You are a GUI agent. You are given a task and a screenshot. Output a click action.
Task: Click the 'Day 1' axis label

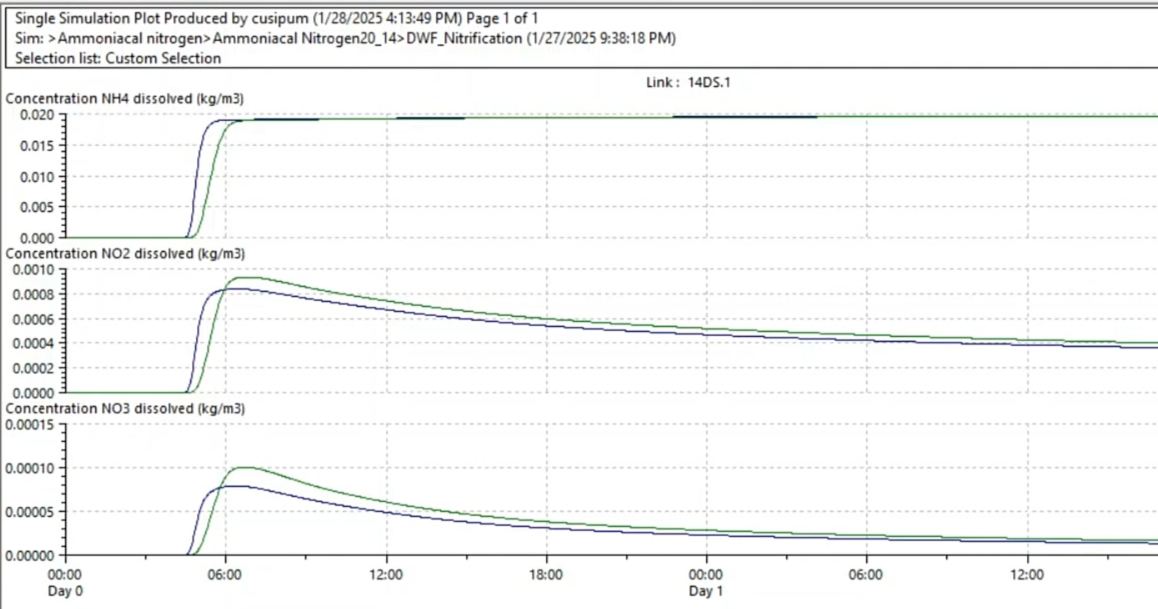[x=705, y=591]
